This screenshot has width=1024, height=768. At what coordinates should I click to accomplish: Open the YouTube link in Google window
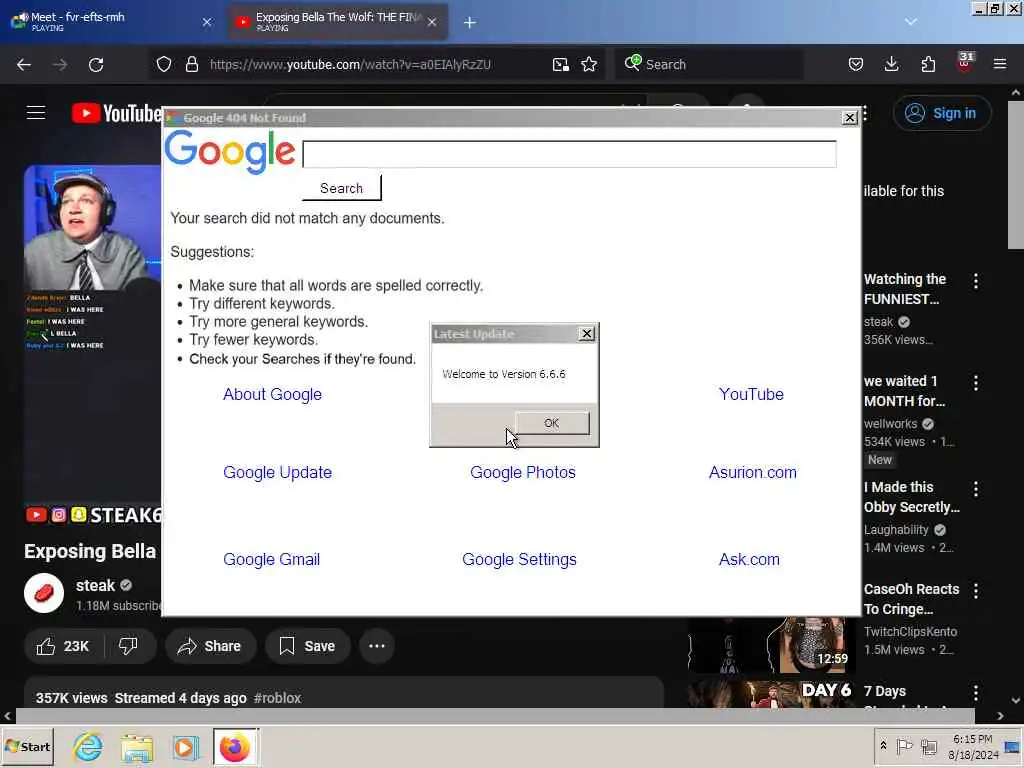click(x=751, y=394)
